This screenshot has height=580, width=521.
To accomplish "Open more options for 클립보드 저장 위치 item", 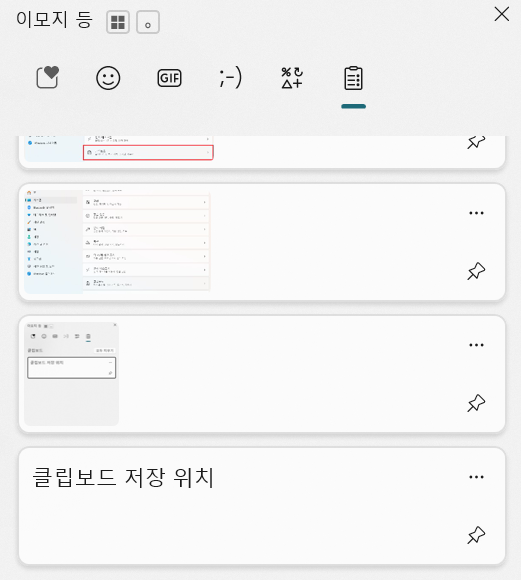I will pos(476,477).
